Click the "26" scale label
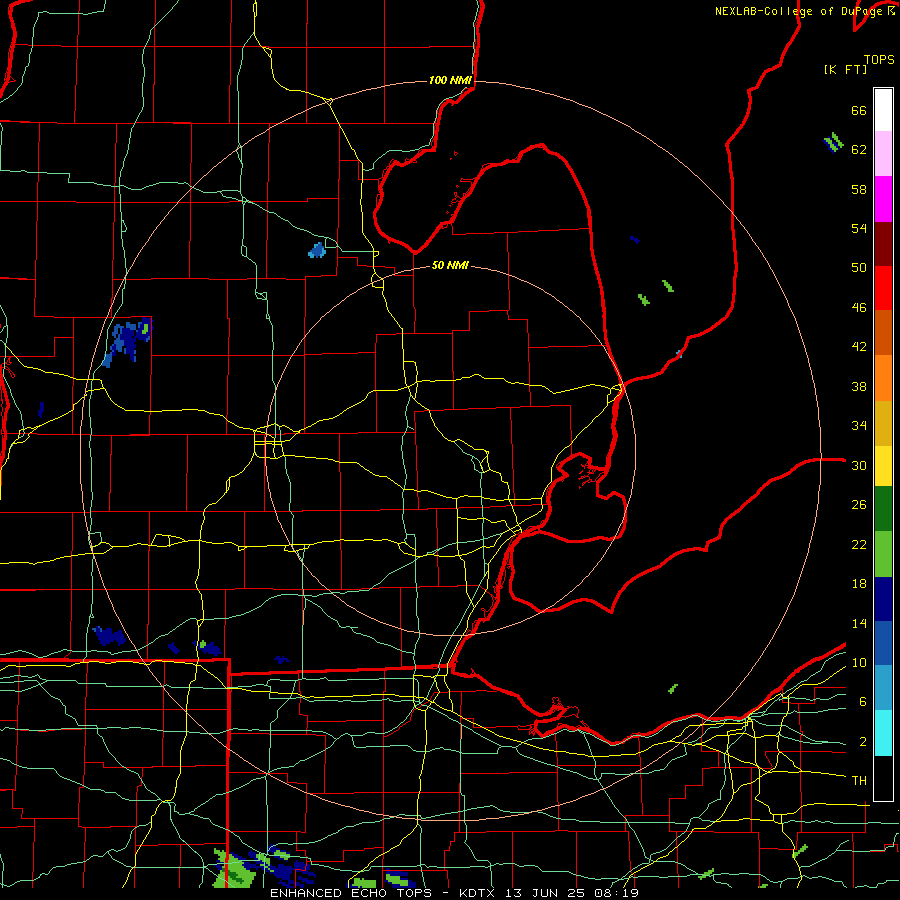900x900 pixels. pos(859,505)
